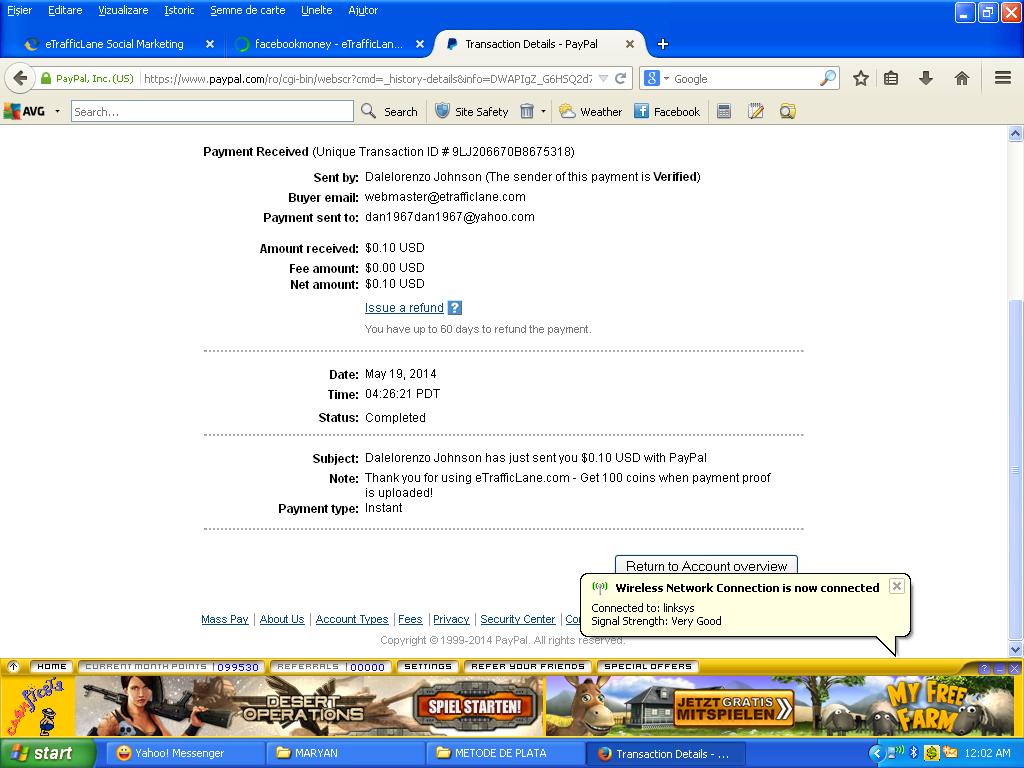The height and width of the screenshot is (768, 1024).
Task: Dismiss the wireless network notification balloon
Action: [897, 586]
